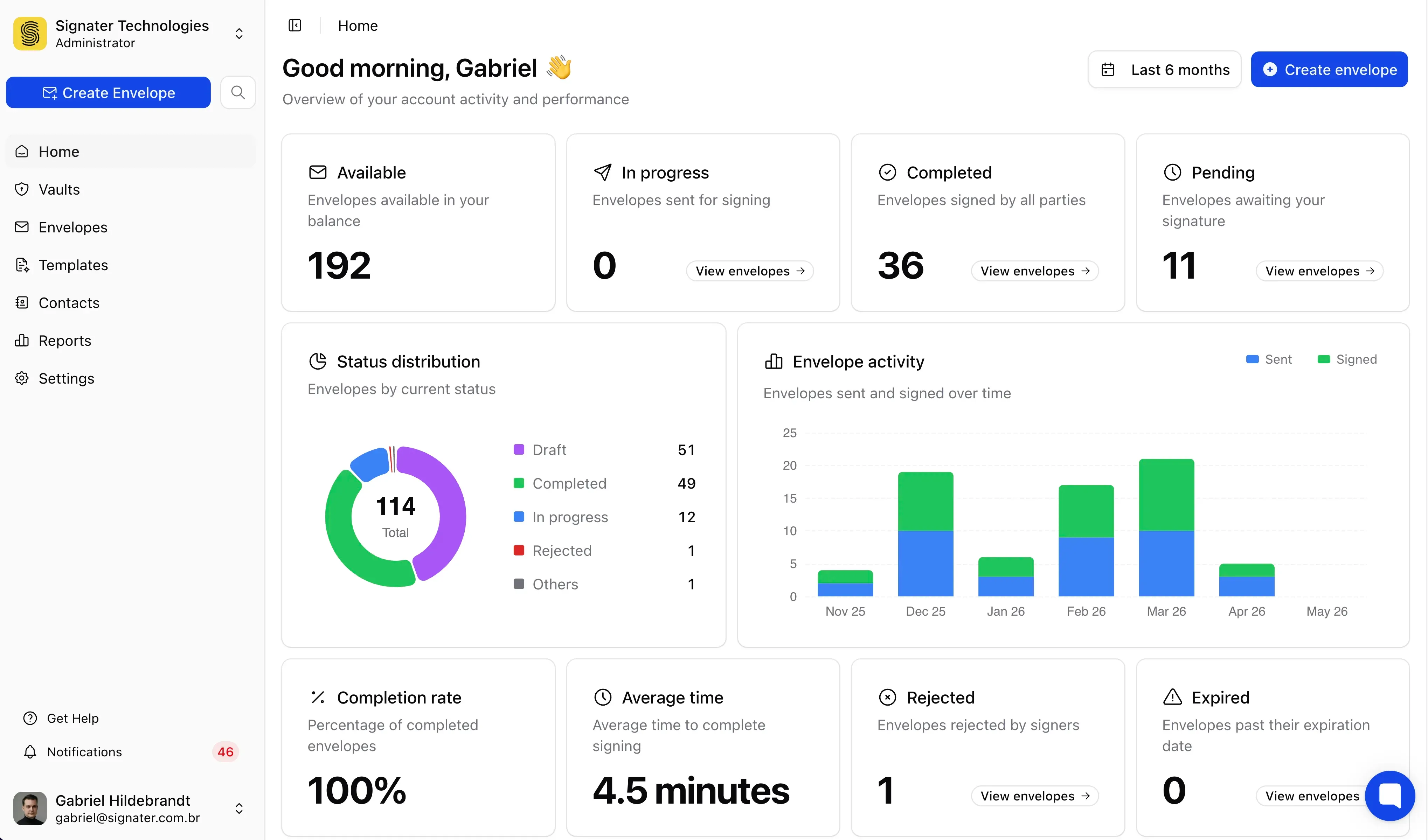Click the green Completed legend swatch

point(519,483)
